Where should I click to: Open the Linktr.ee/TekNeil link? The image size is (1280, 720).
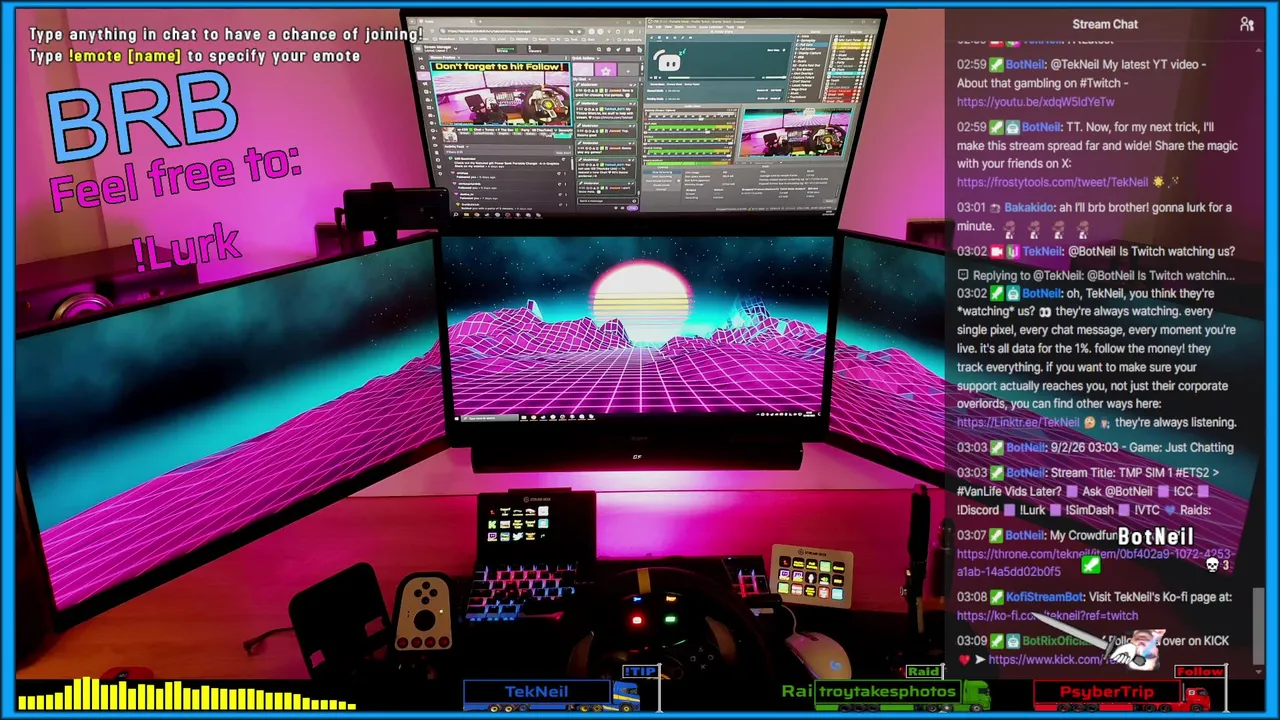tap(1018, 423)
